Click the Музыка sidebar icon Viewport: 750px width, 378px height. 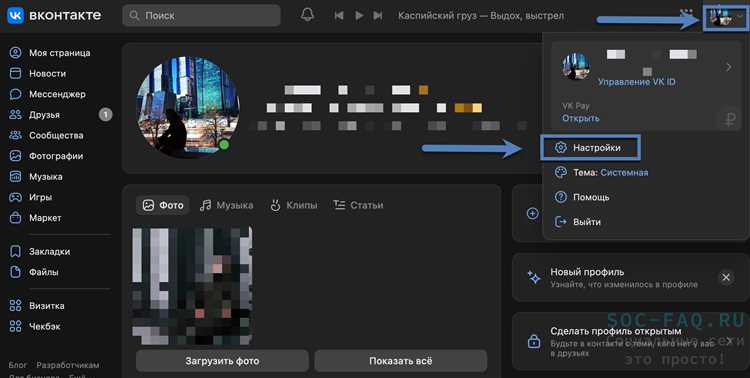pyautogui.click(x=15, y=177)
